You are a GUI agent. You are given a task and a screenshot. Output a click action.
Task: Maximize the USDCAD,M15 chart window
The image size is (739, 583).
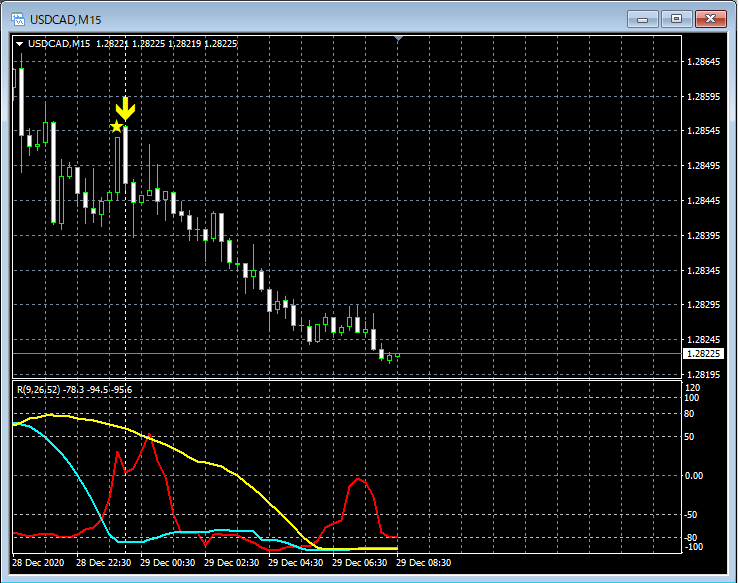677,18
